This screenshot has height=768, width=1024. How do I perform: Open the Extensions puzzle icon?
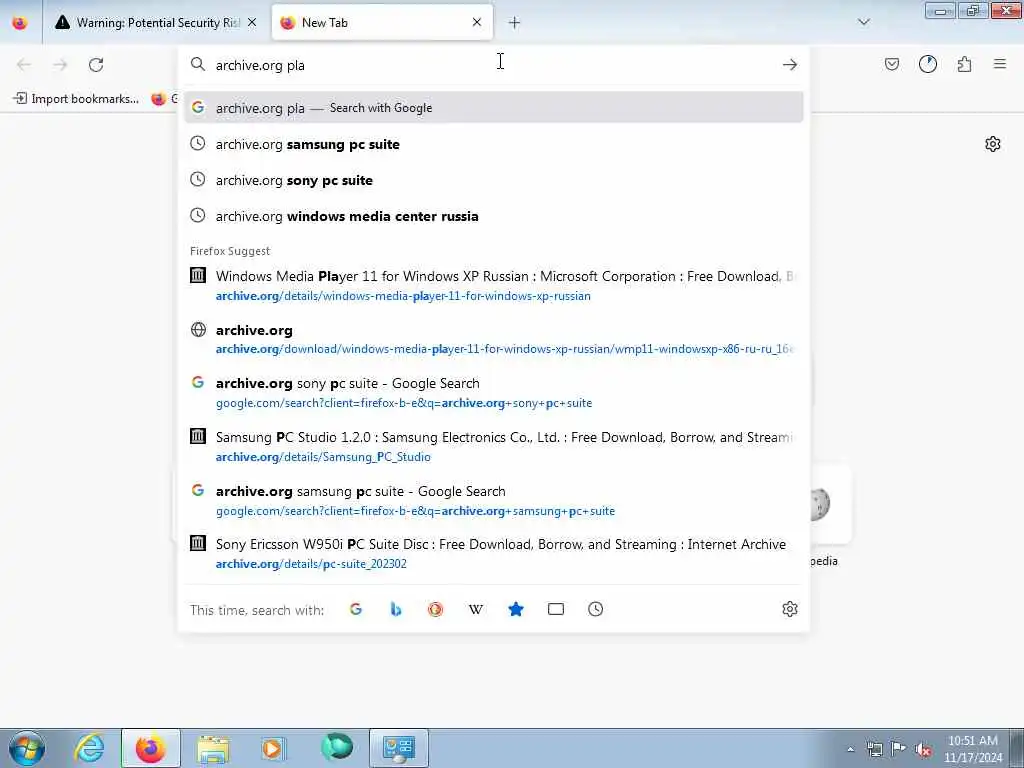[x=965, y=64]
